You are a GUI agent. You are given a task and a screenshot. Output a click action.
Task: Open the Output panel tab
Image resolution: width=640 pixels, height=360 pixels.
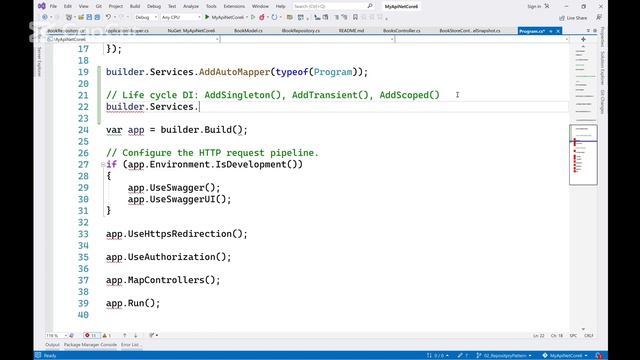(52, 345)
